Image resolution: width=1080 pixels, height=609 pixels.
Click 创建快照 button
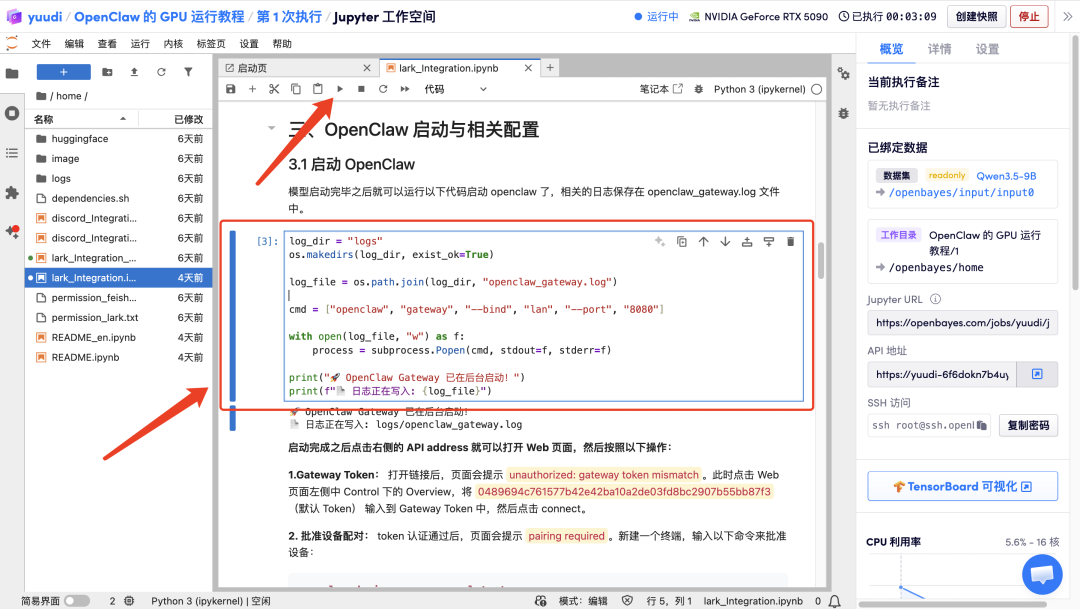(976, 17)
